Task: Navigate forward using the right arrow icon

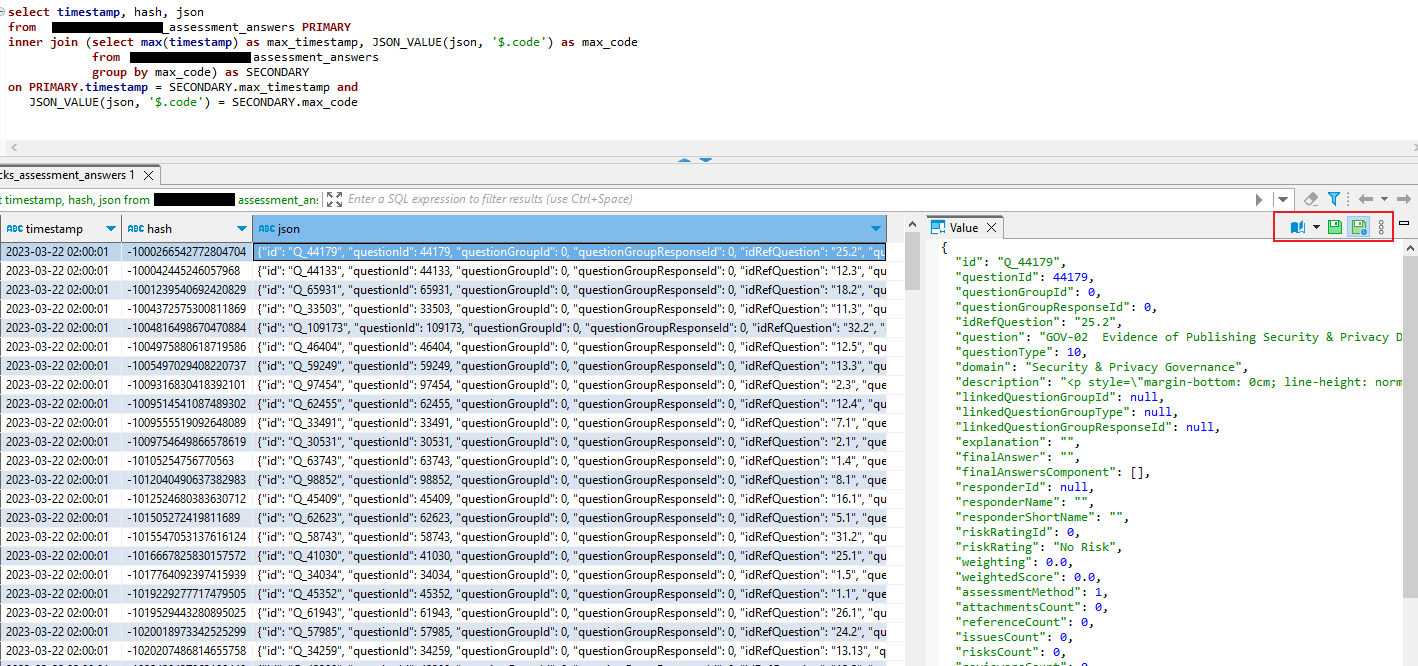Action: [1403, 198]
